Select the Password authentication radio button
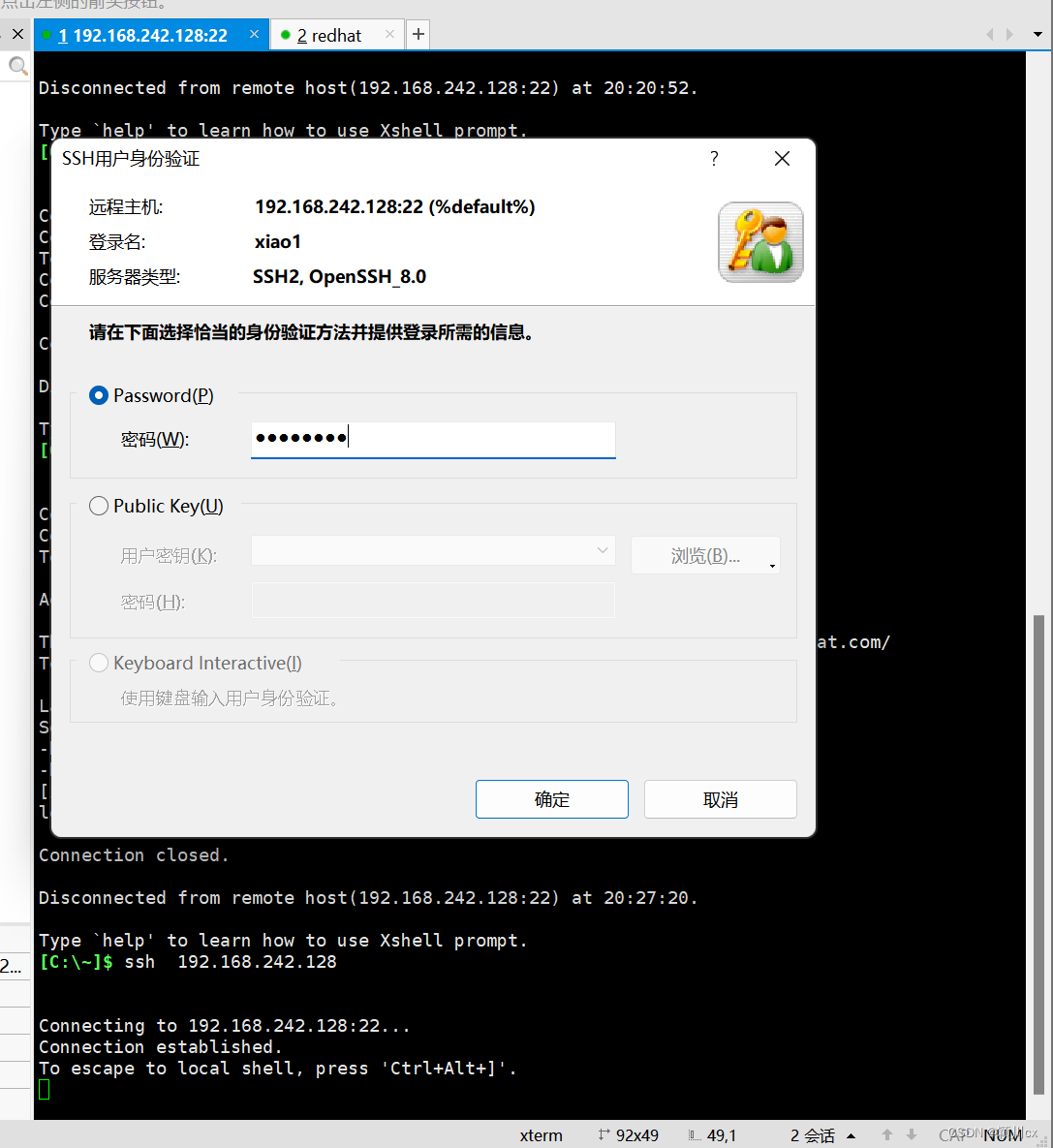 (x=98, y=395)
